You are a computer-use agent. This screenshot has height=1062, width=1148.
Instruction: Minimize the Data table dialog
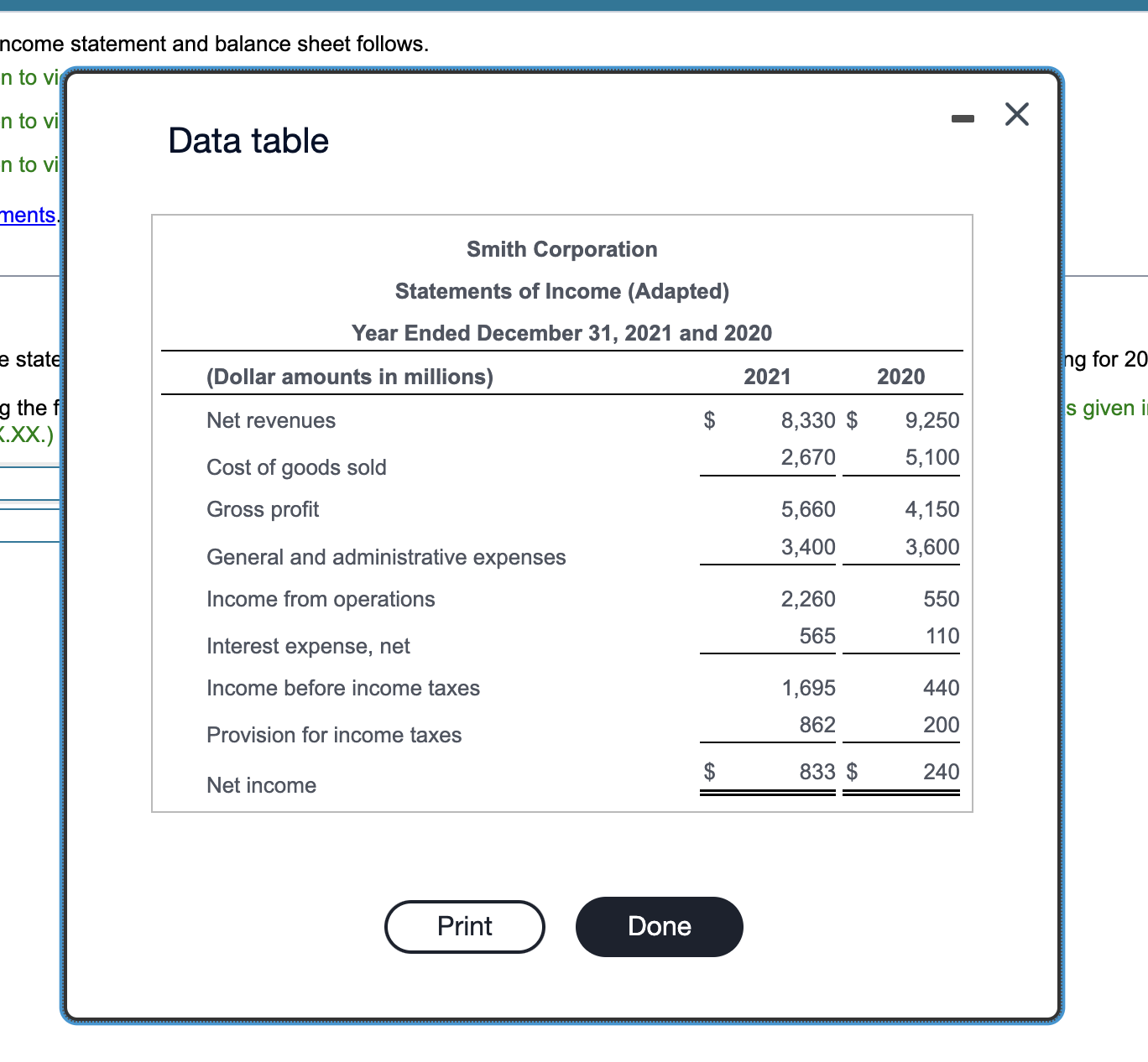point(962,117)
